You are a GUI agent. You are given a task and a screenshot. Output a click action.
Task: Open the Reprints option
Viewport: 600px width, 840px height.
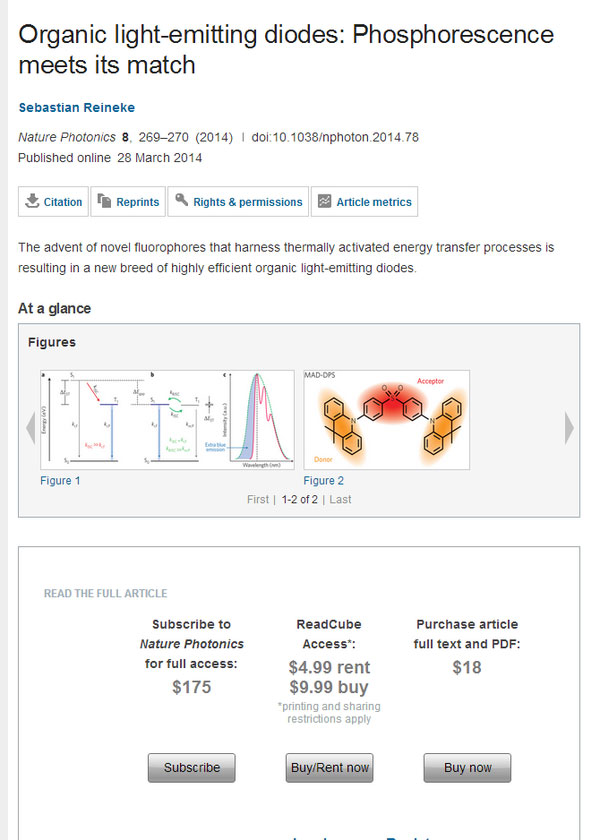tap(127, 202)
